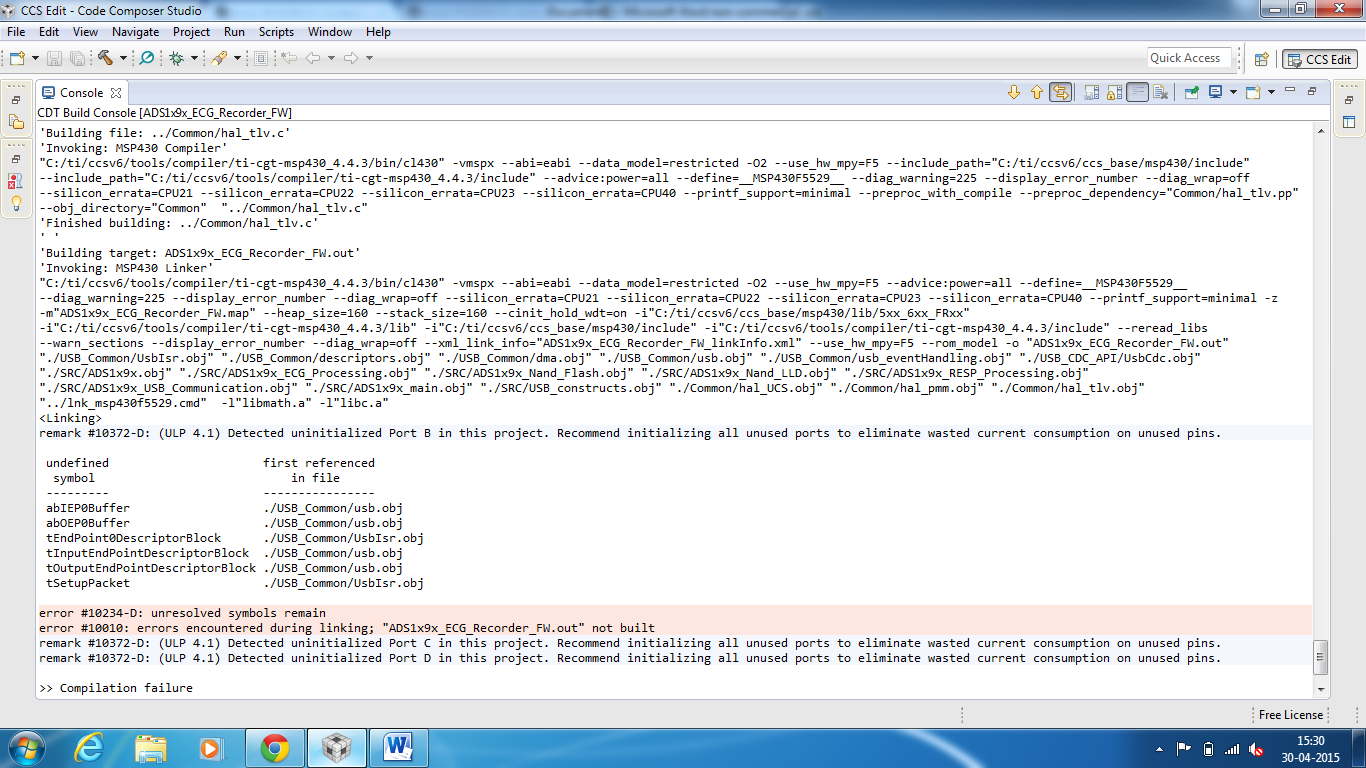Click the Search magnifier toolbar icon
The height and width of the screenshot is (768, 1366).
point(147,59)
